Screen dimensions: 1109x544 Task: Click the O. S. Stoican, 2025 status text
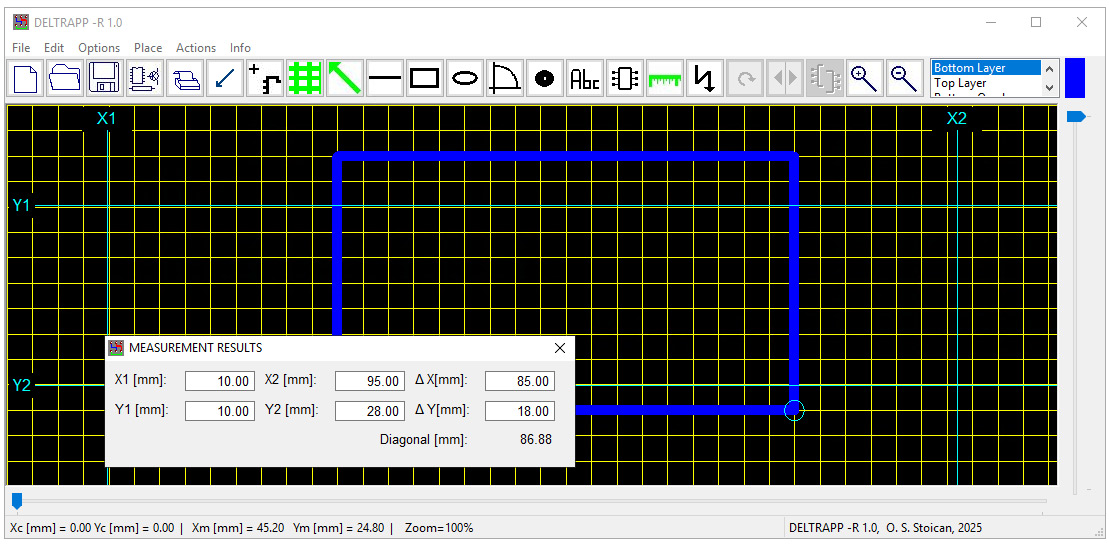(x=934, y=528)
